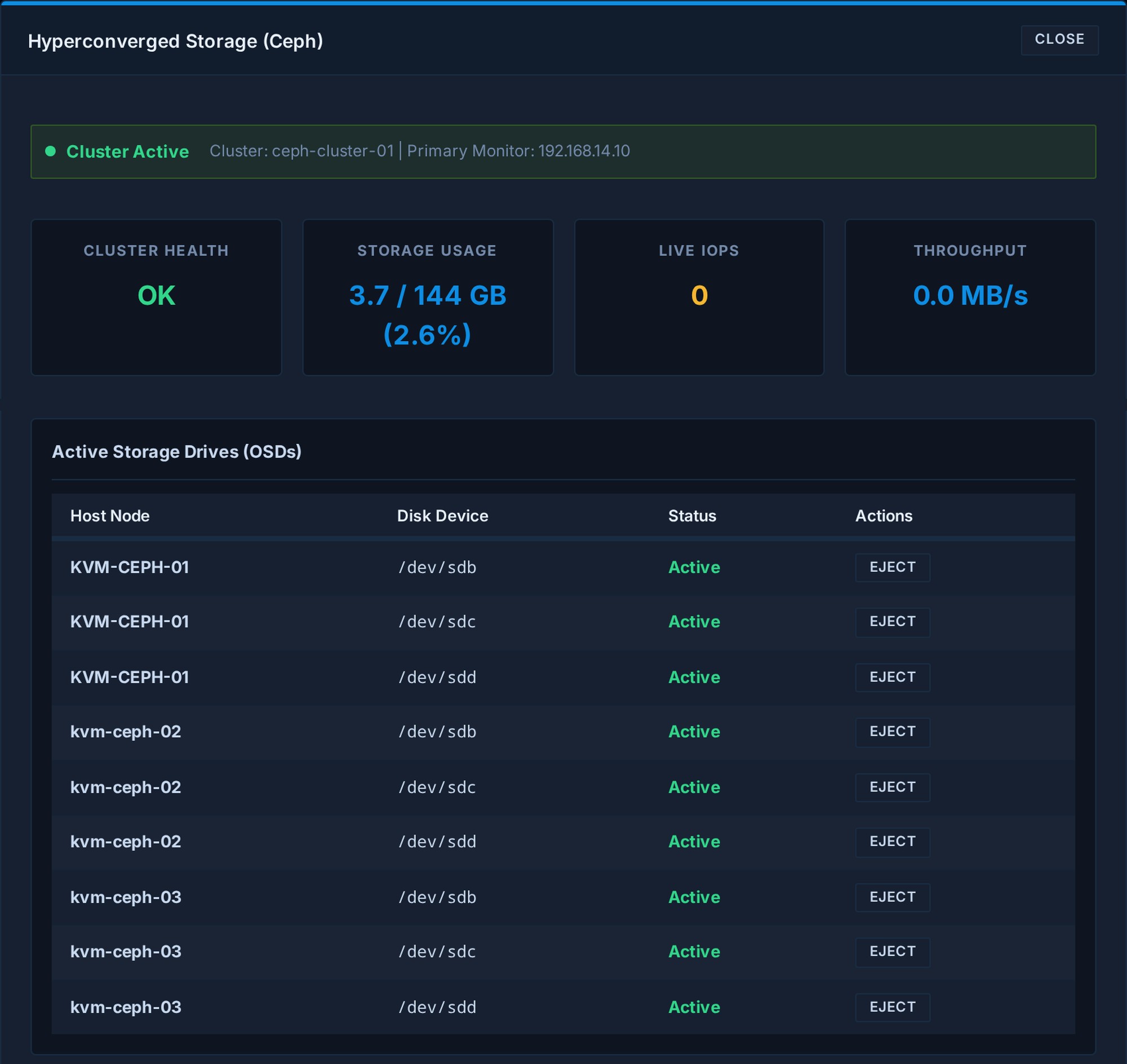Click the Throughput 0.0 MB/s value
The width and height of the screenshot is (1127, 1064).
coord(970,296)
